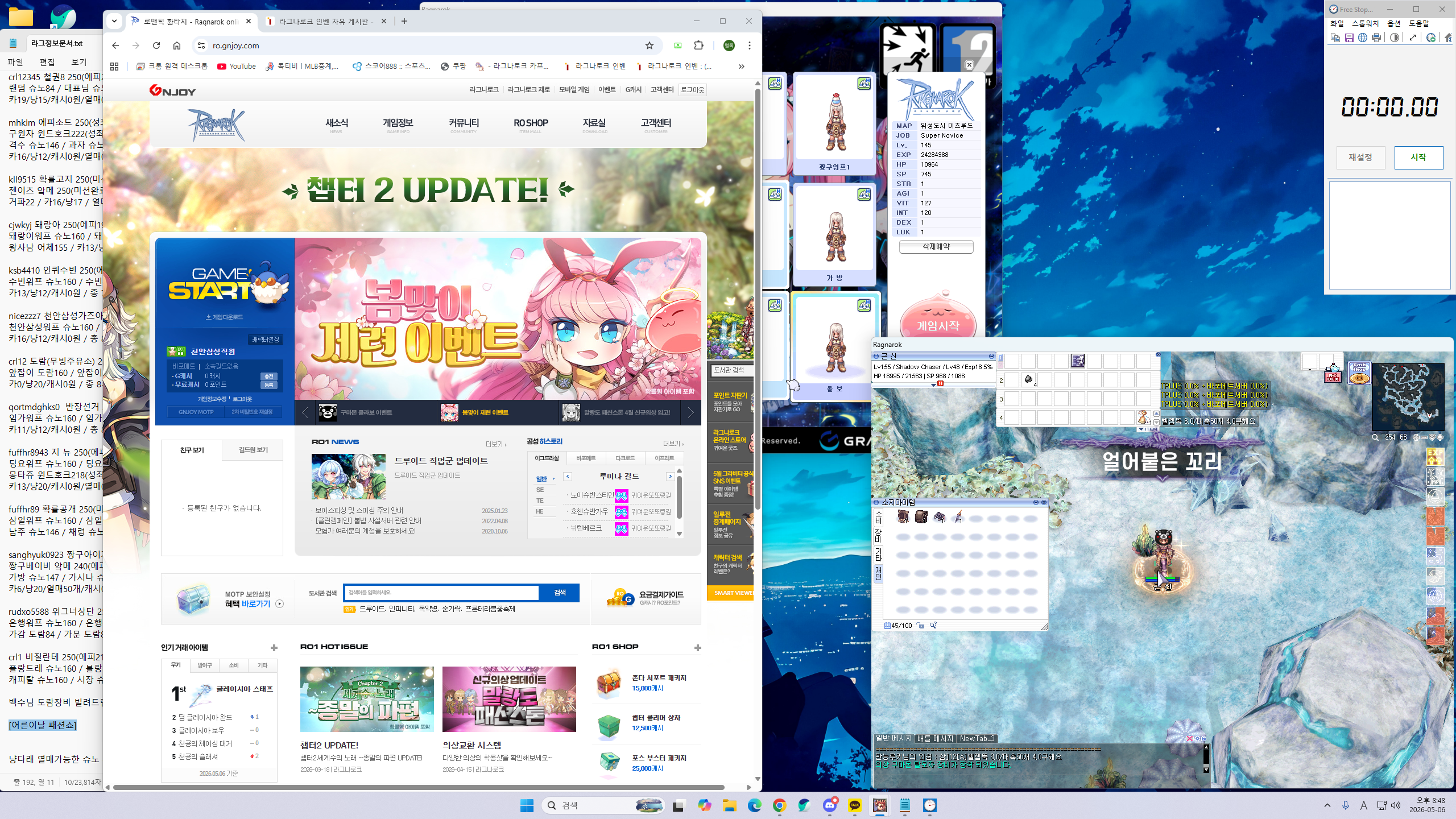This screenshot has height=819, width=1456.
Task: Switch hotkey bar page toggle numbered 1
Action: coord(1001,359)
